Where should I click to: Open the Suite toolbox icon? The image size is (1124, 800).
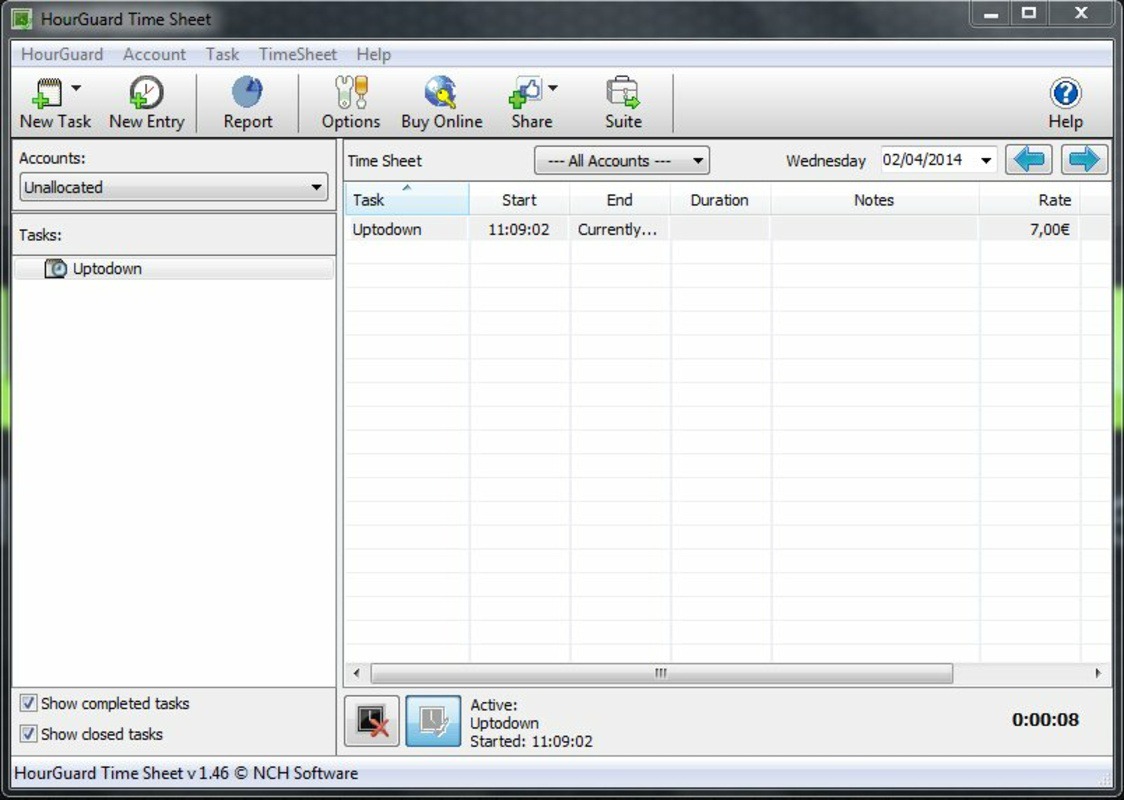click(x=622, y=92)
